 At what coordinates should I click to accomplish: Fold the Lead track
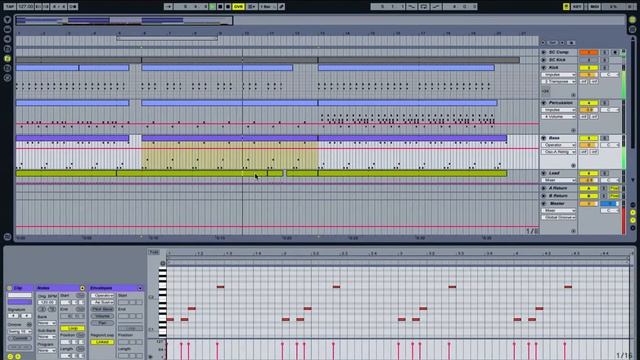543,173
